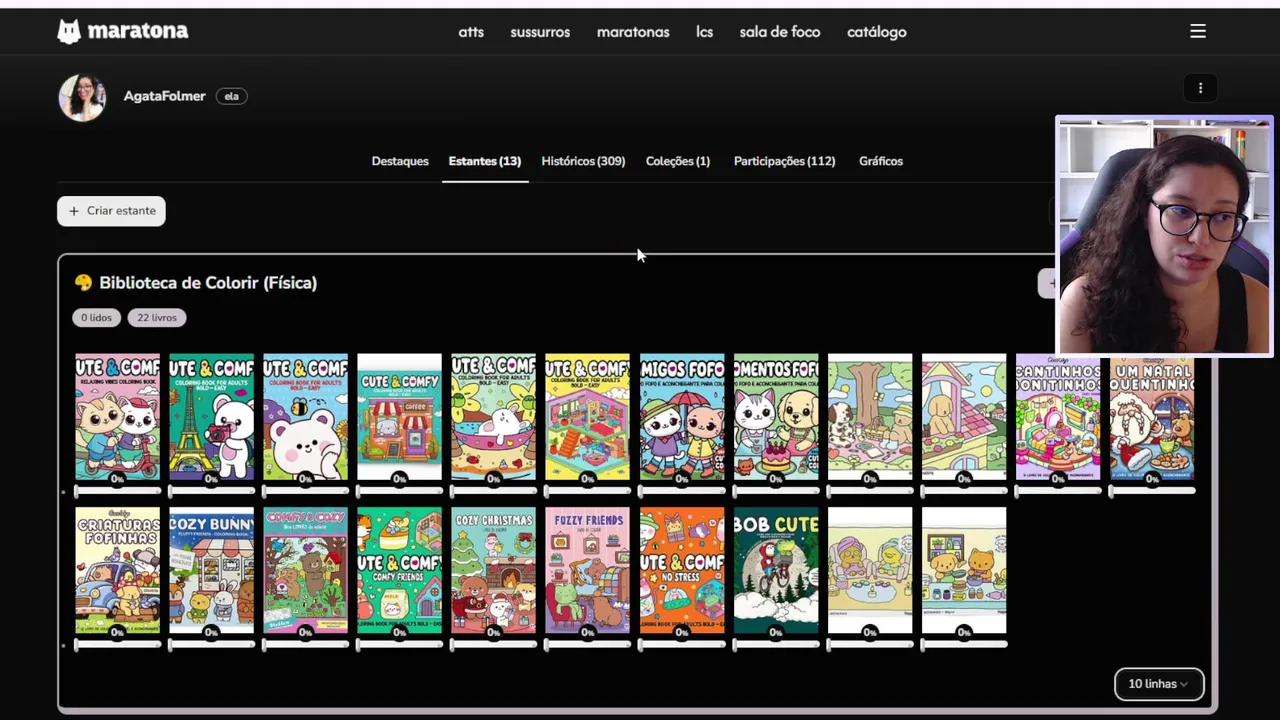This screenshot has width=1280, height=720.
Task: Open sala de foco page
Action: point(780,32)
